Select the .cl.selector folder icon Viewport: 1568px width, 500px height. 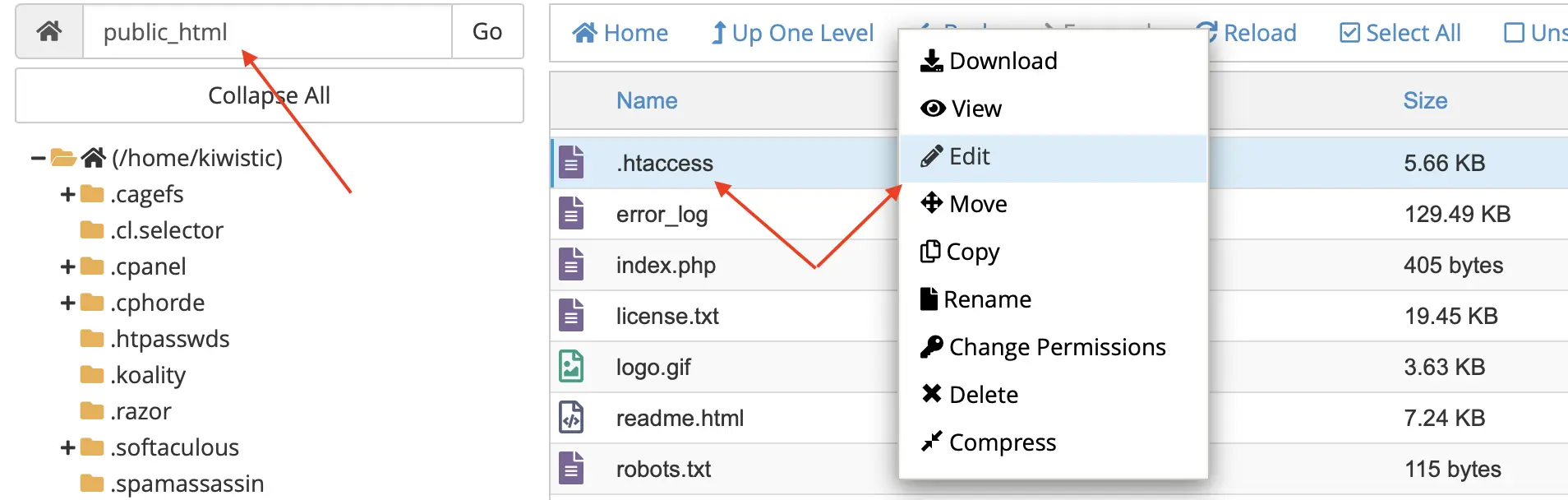pyautogui.click(x=92, y=230)
